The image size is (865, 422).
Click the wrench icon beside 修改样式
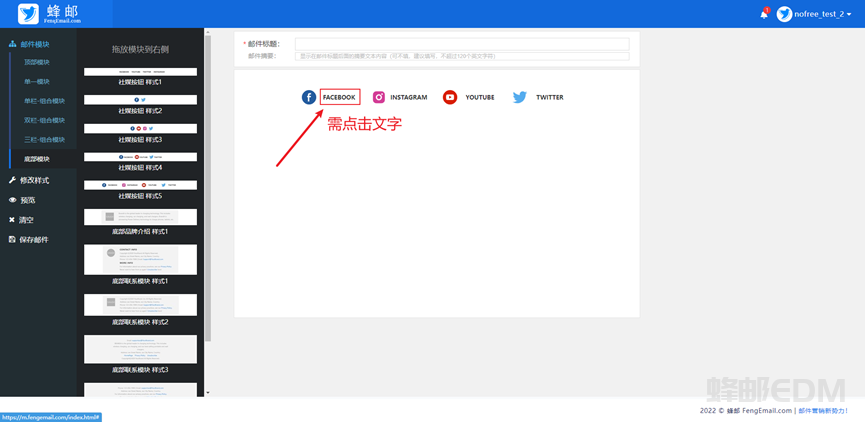pyautogui.click(x=12, y=180)
